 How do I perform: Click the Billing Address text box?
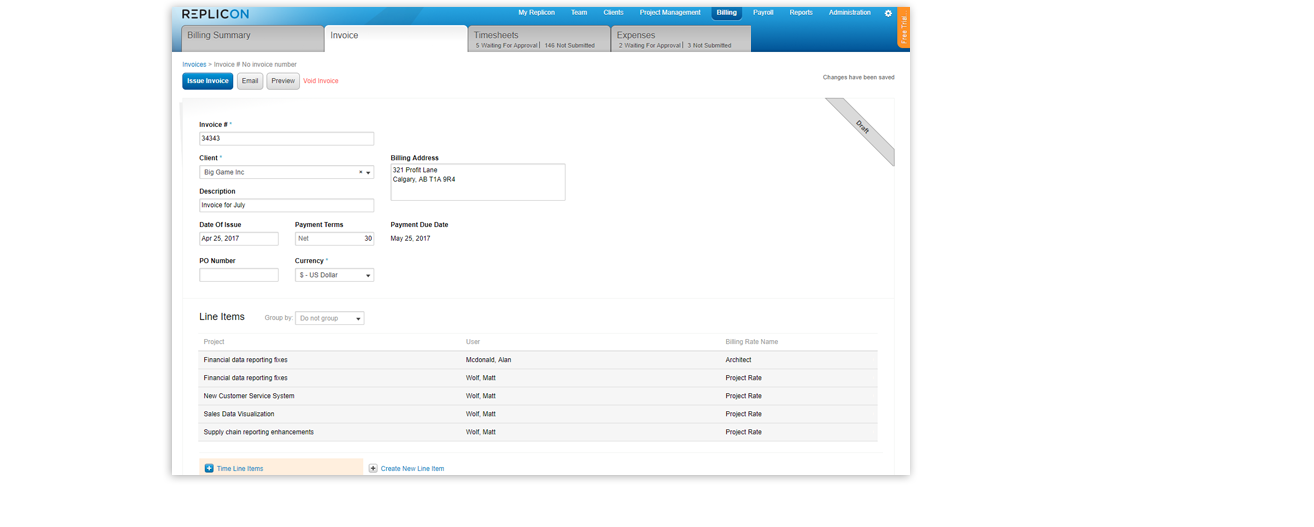[x=478, y=182]
